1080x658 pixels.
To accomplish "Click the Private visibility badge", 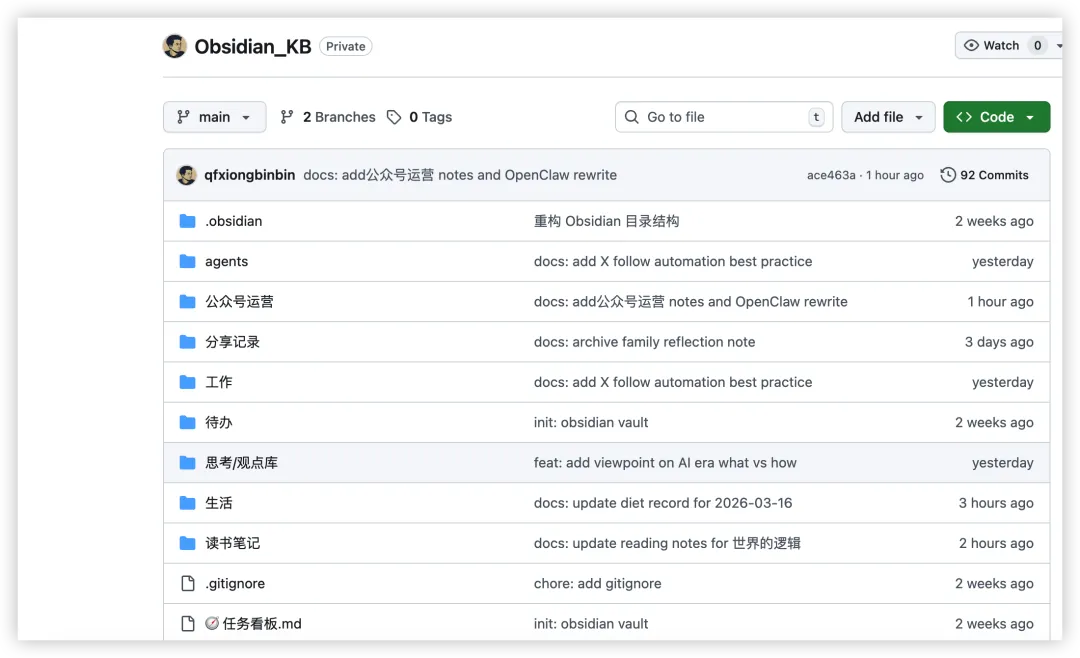I will tap(346, 46).
